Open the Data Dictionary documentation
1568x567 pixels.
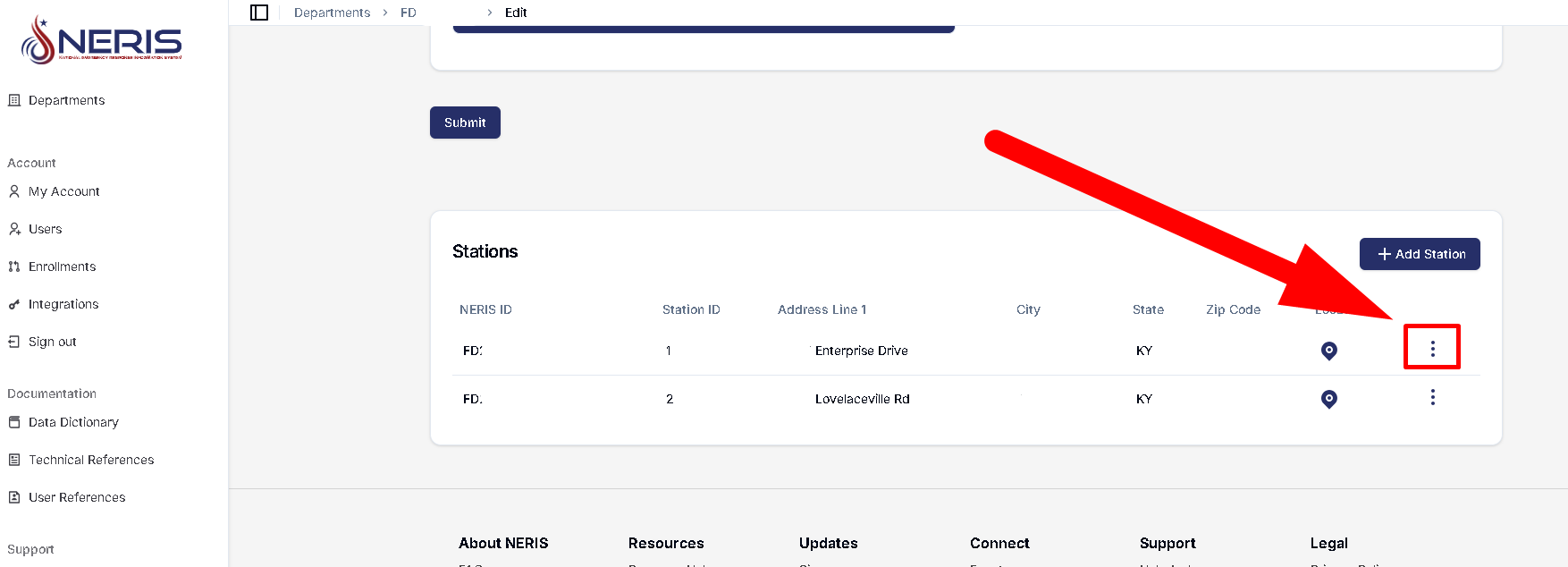(x=73, y=422)
